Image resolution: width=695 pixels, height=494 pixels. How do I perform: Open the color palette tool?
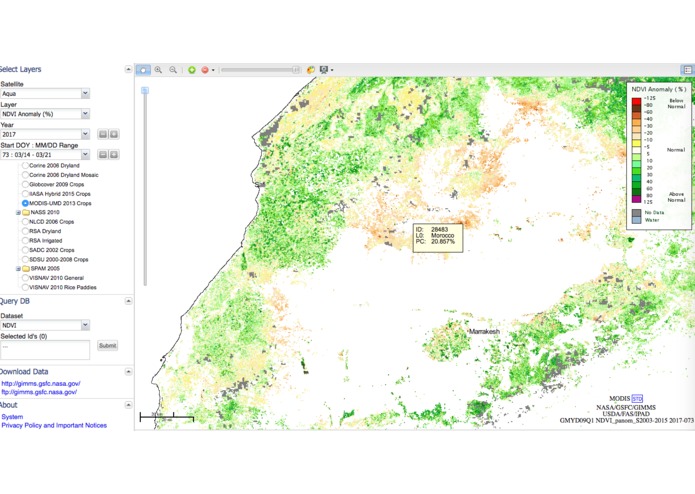(x=311, y=70)
